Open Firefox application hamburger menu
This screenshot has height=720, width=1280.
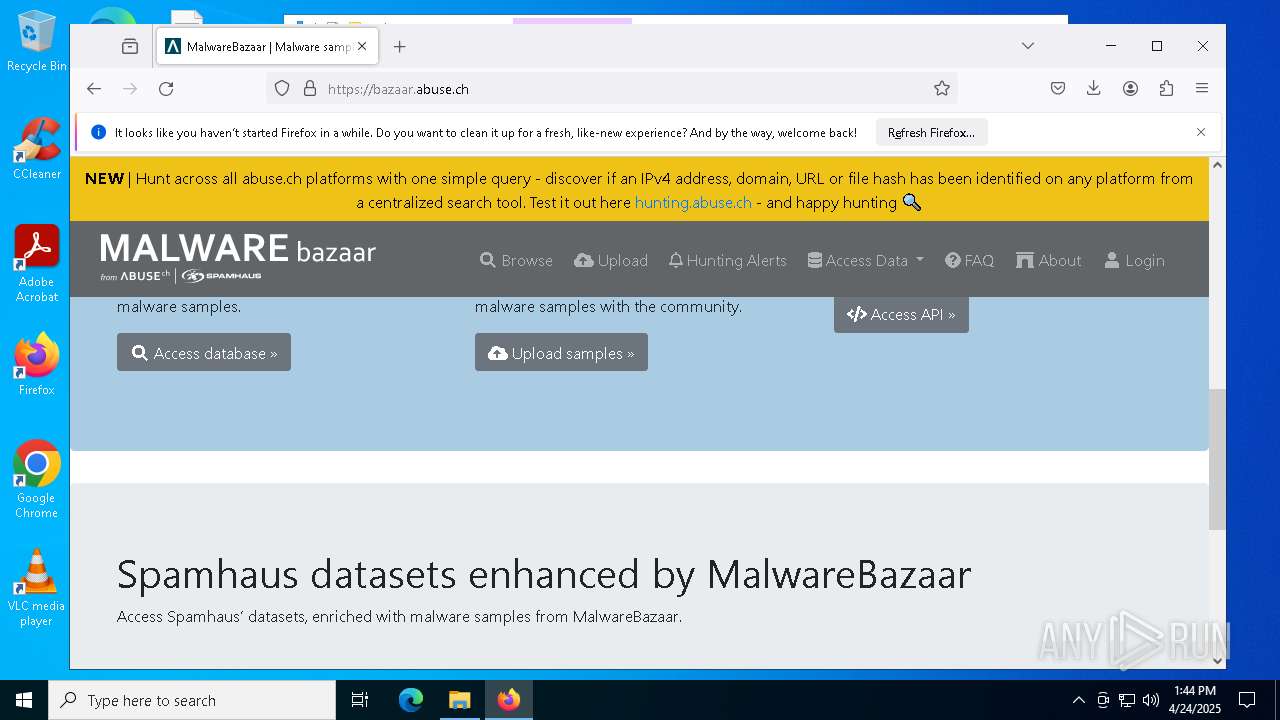click(1202, 89)
